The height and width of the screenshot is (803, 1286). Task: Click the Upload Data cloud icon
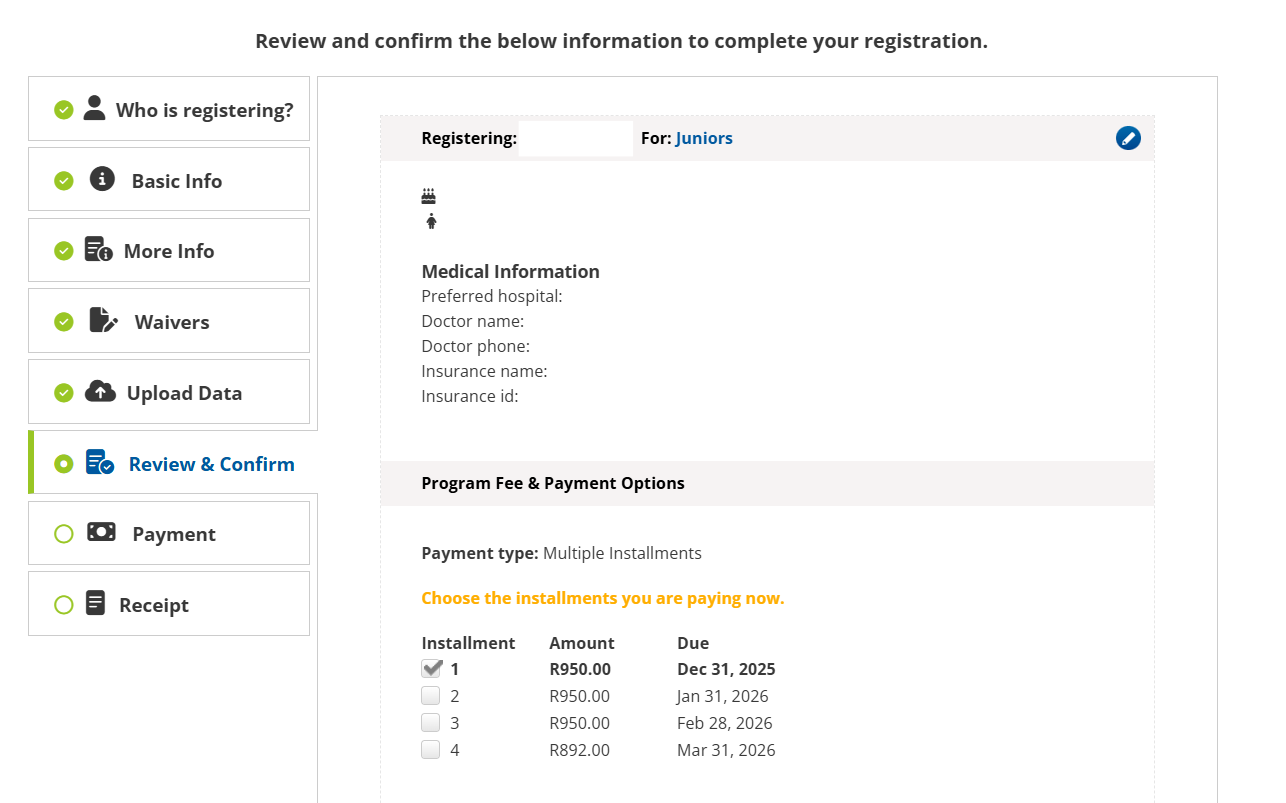coord(100,391)
